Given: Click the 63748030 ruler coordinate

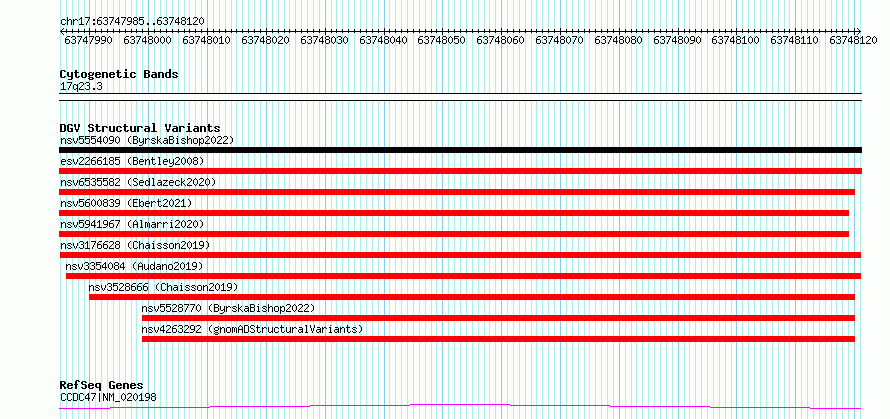Looking at the screenshot, I should click(x=324, y=40).
